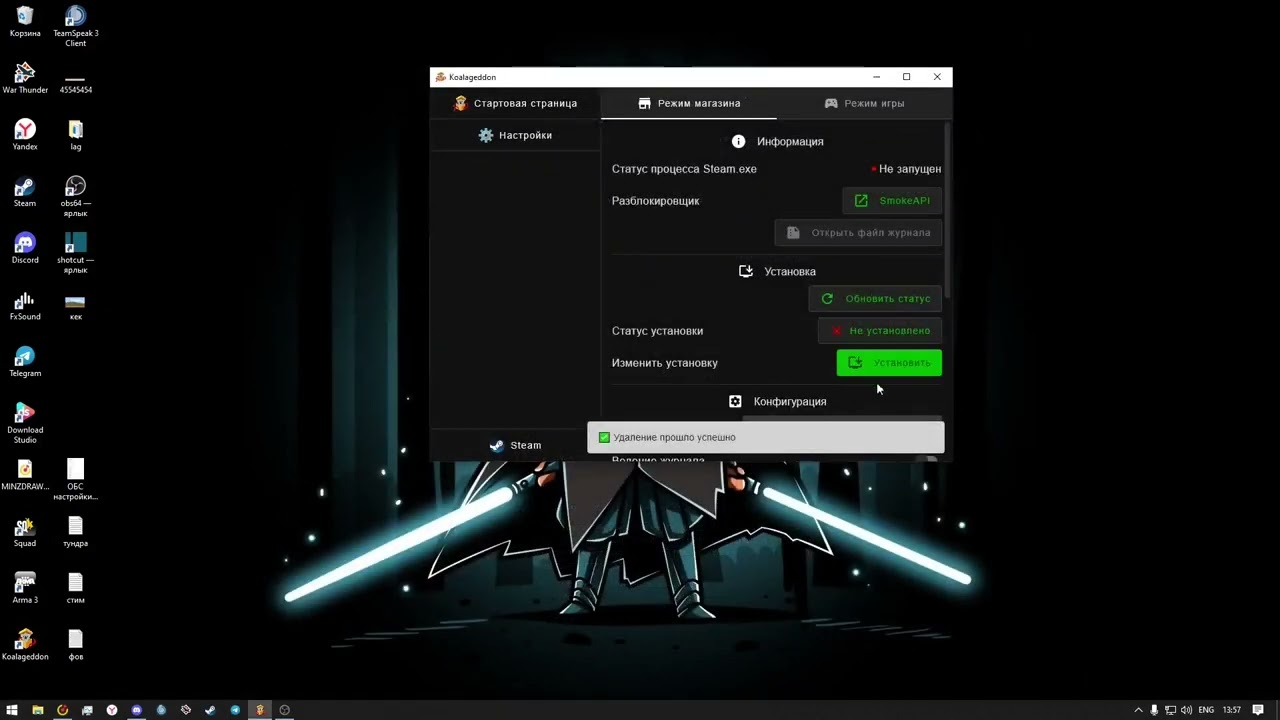Screen dimensions: 1280x720
Task: Click the gear icon beside Настройки
Action: pyautogui.click(x=486, y=135)
